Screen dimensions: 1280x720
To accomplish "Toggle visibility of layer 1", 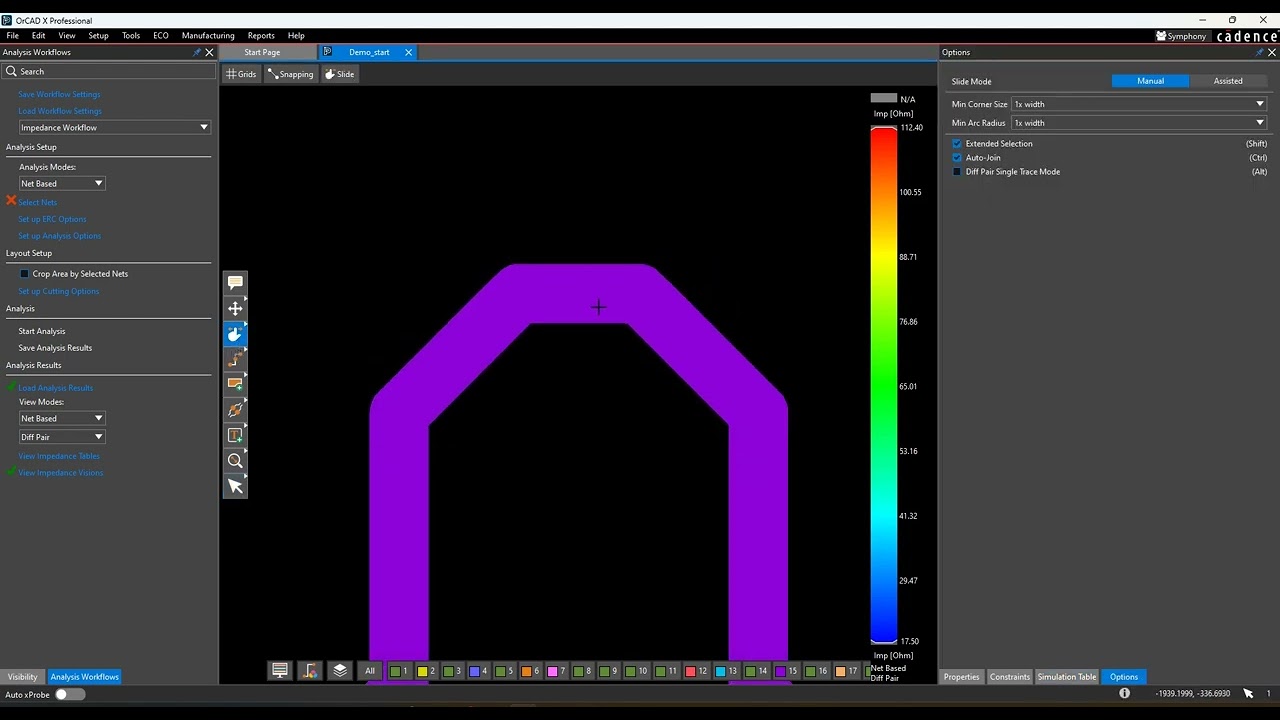I will [x=399, y=671].
